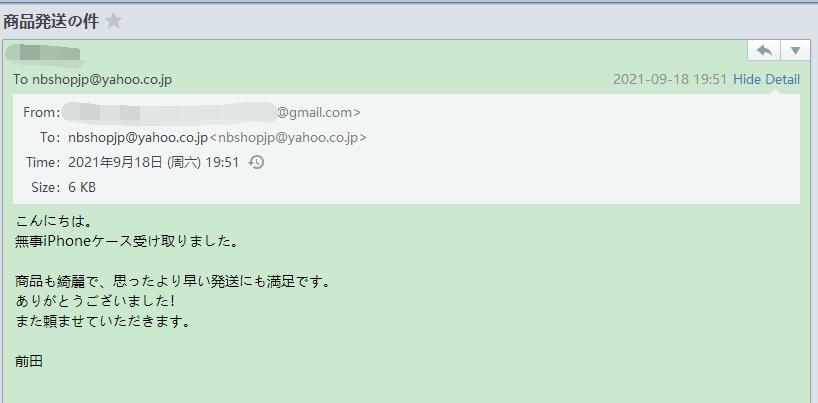The height and width of the screenshot is (403, 818).
Task: Click the bracketed address <nbshopjp@yahoo.co.jp>
Action: pyautogui.click(x=288, y=138)
